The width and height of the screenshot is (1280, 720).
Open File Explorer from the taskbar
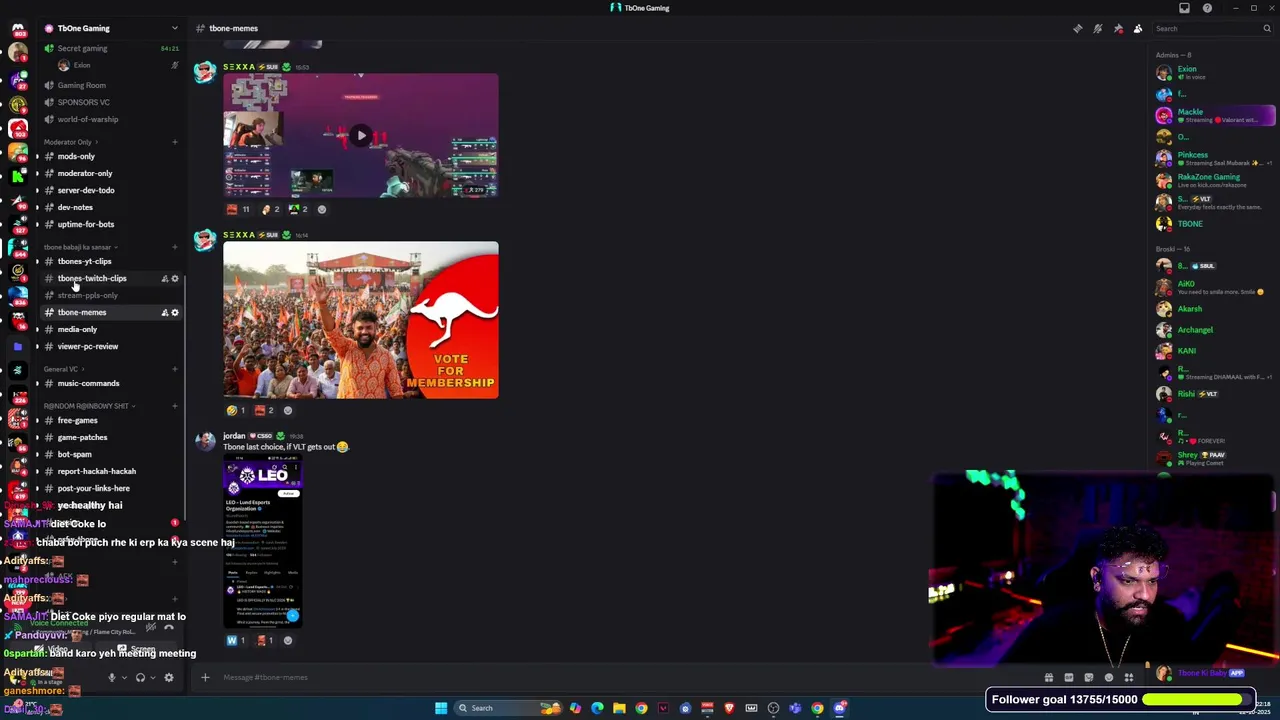coord(619,708)
